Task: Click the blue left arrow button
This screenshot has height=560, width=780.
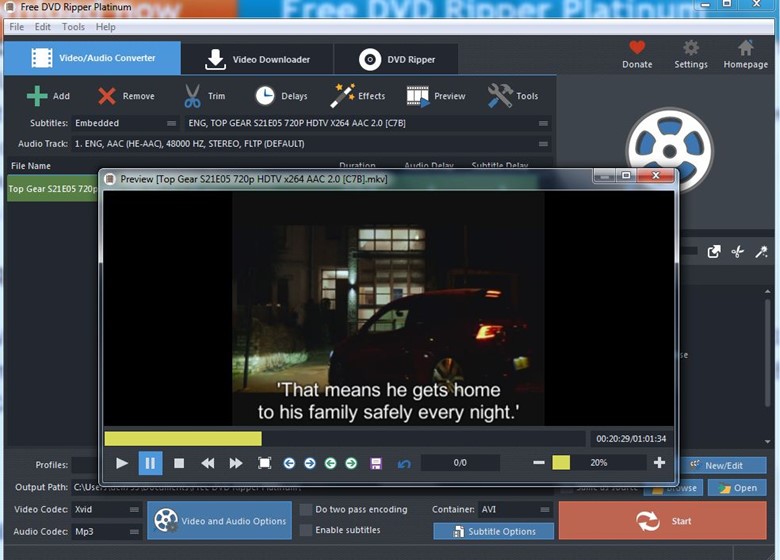Action: click(x=289, y=463)
